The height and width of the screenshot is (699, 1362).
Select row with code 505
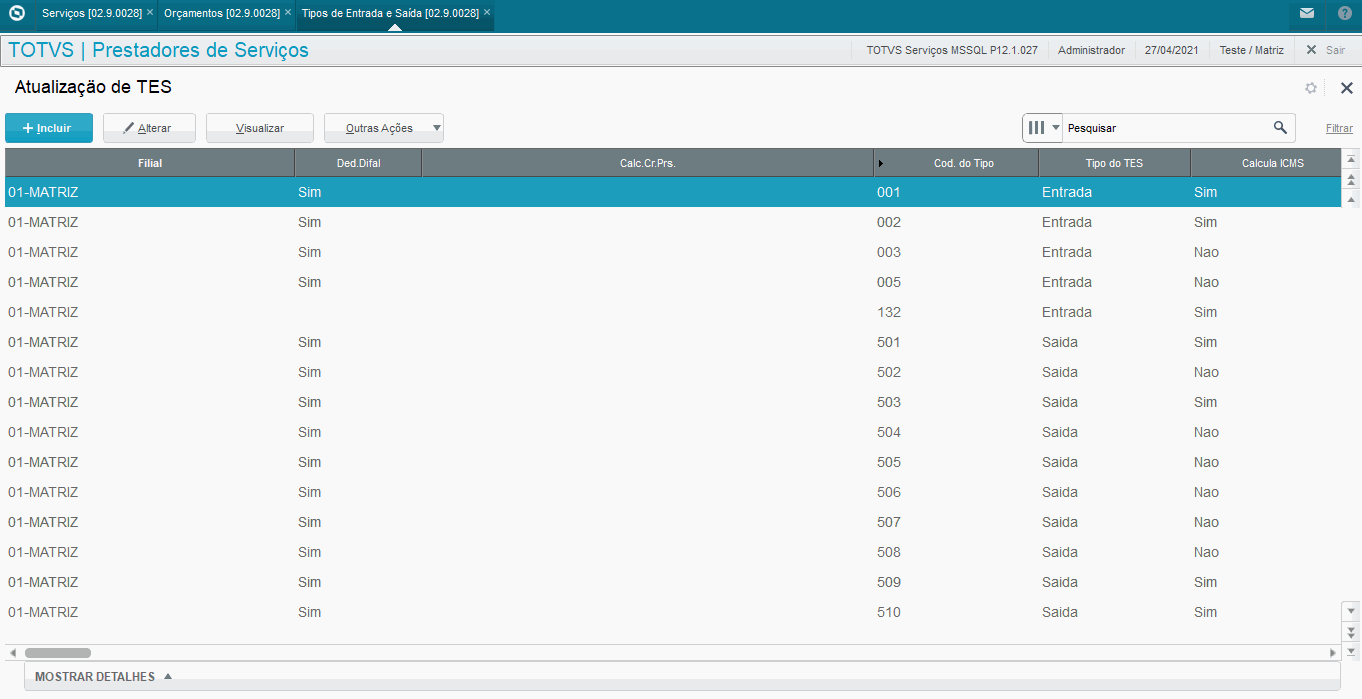pos(673,462)
